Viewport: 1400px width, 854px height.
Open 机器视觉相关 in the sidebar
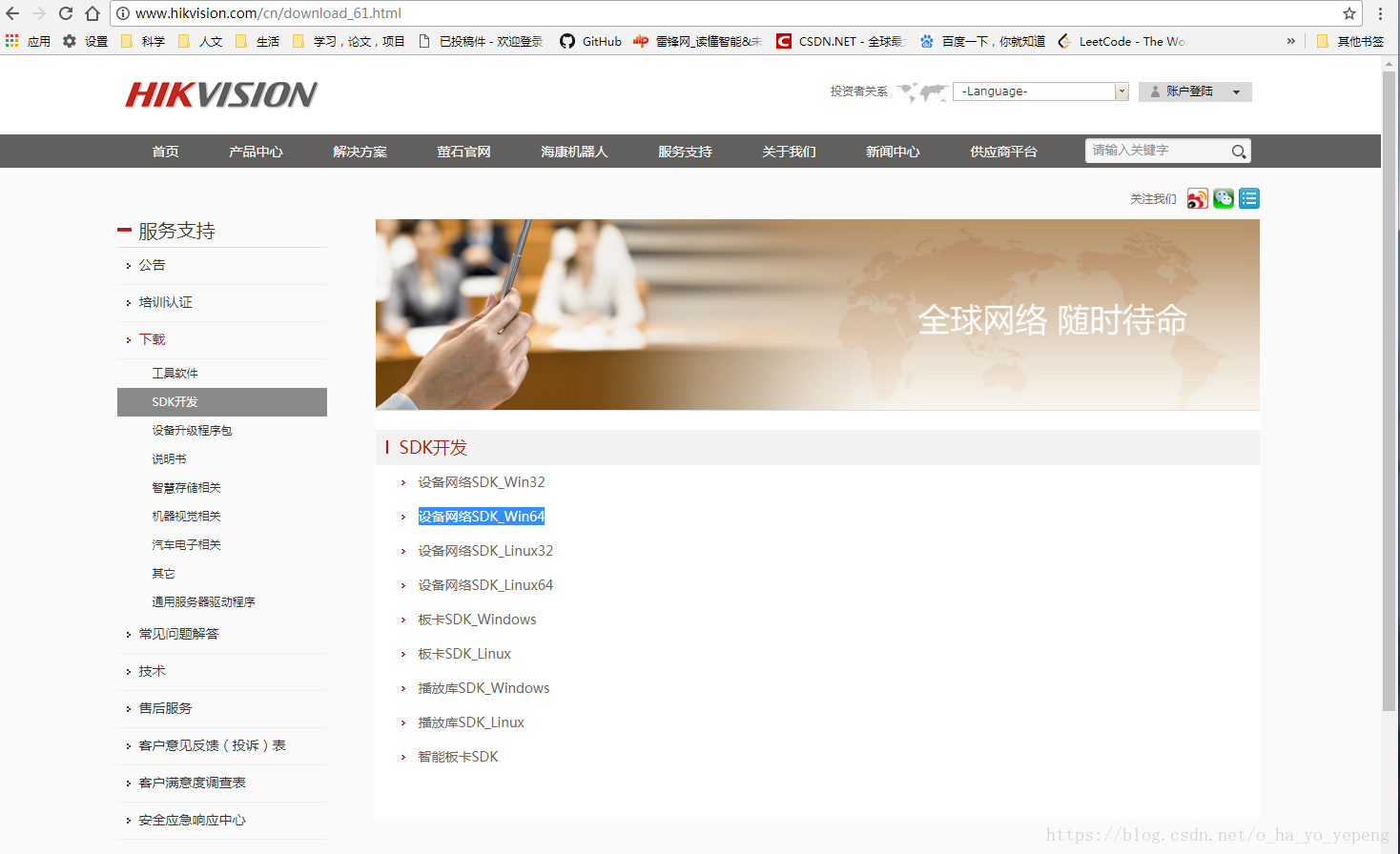pyautogui.click(x=186, y=517)
